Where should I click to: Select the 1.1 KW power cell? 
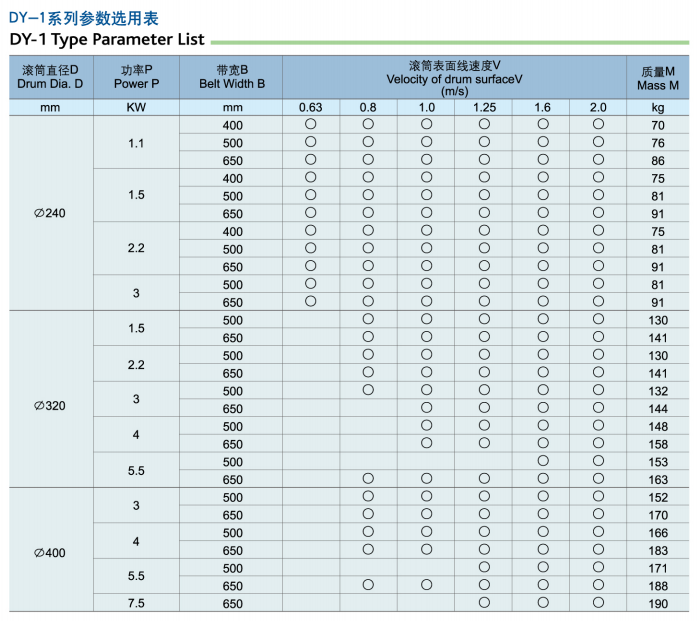coord(137,143)
